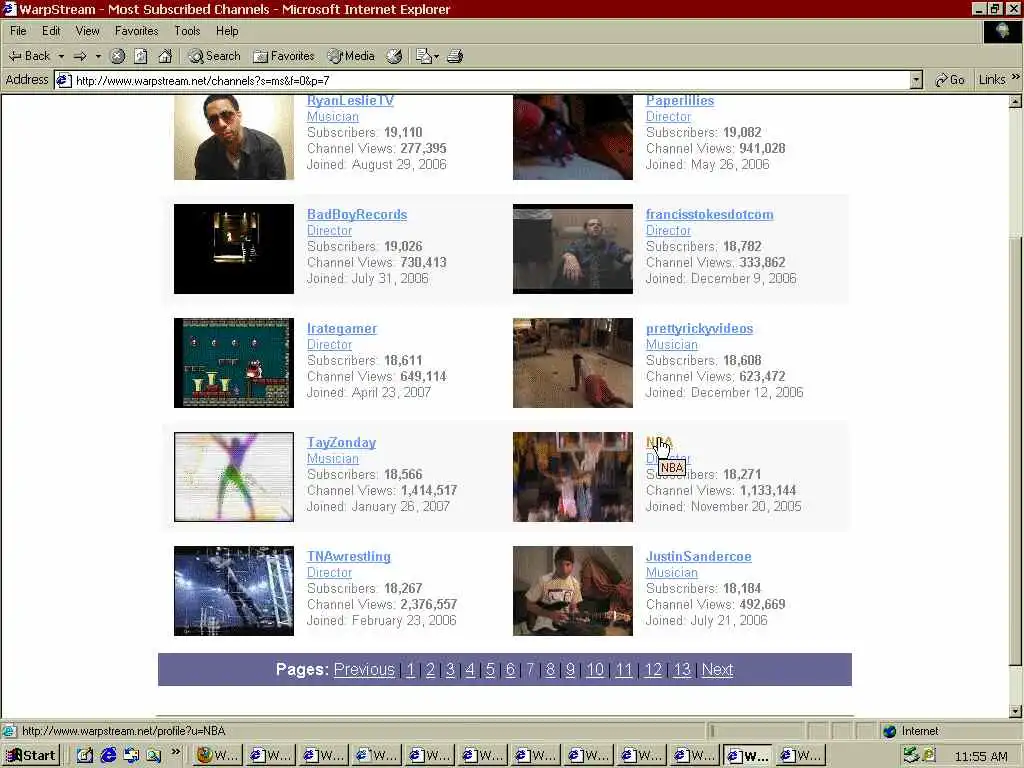Expand the Links toolbar chevron
Image resolution: width=1024 pixels, height=768 pixels.
pyautogui.click(x=1016, y=77)
